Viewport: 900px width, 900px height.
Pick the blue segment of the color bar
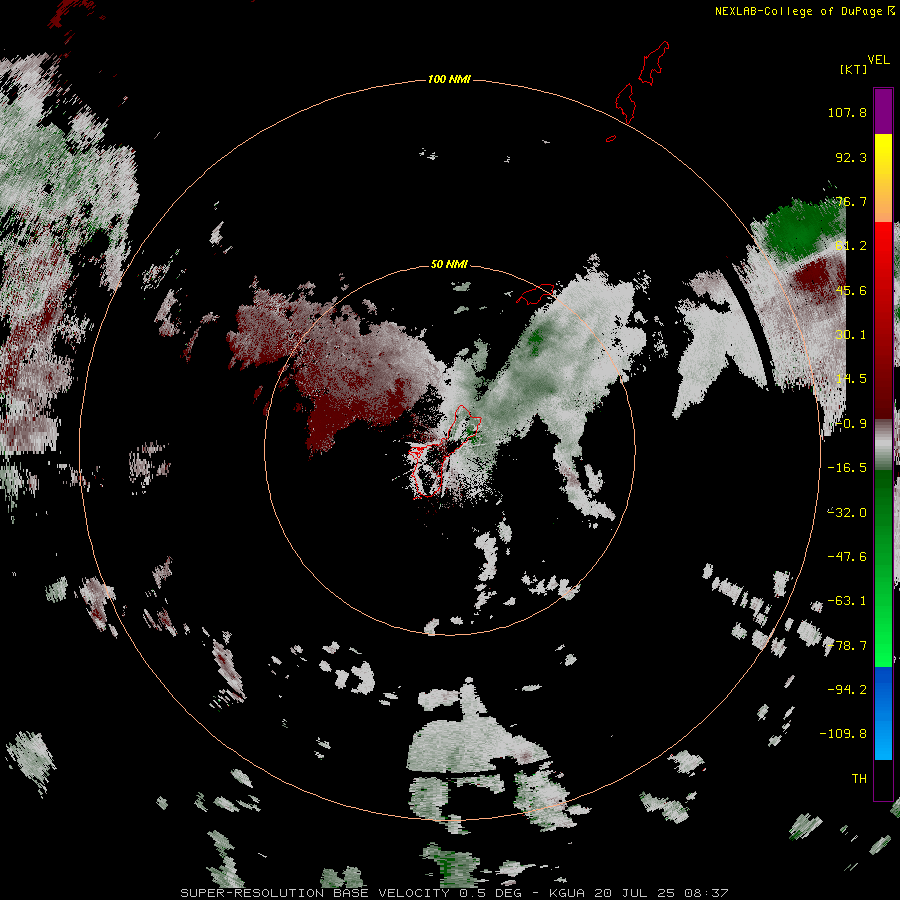pos(883,713)
